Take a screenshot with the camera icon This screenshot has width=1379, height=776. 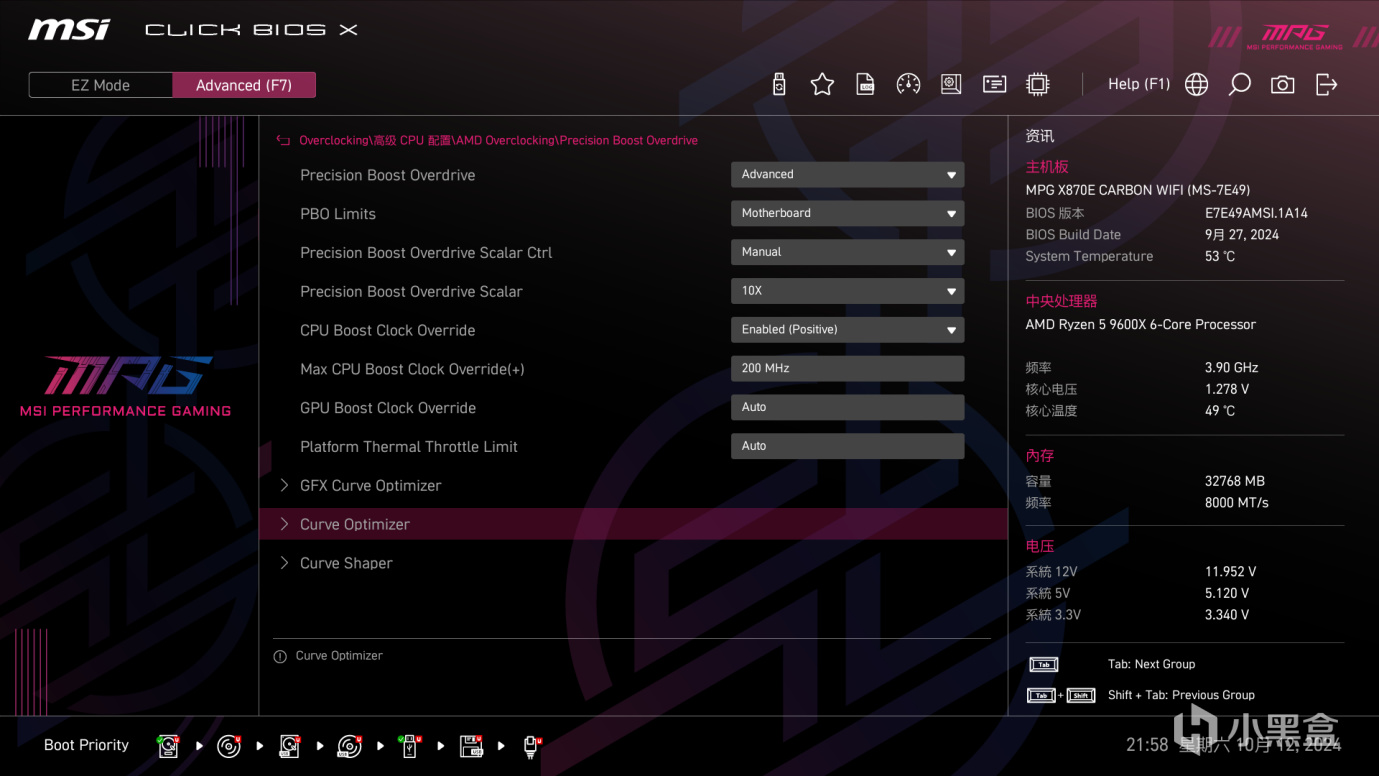point(1282,85)
